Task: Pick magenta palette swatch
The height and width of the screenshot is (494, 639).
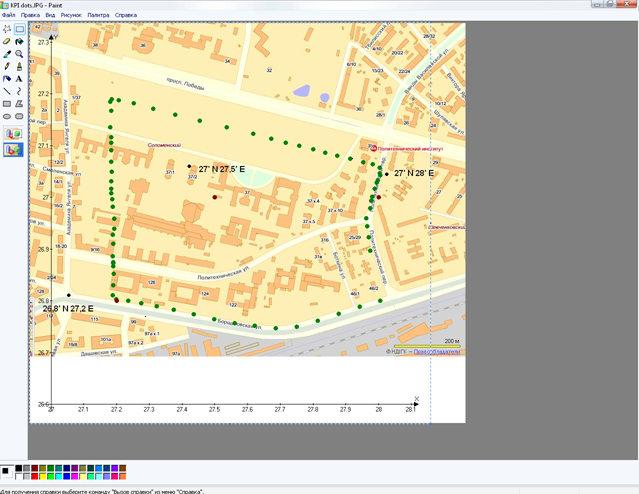Action: 75,476
